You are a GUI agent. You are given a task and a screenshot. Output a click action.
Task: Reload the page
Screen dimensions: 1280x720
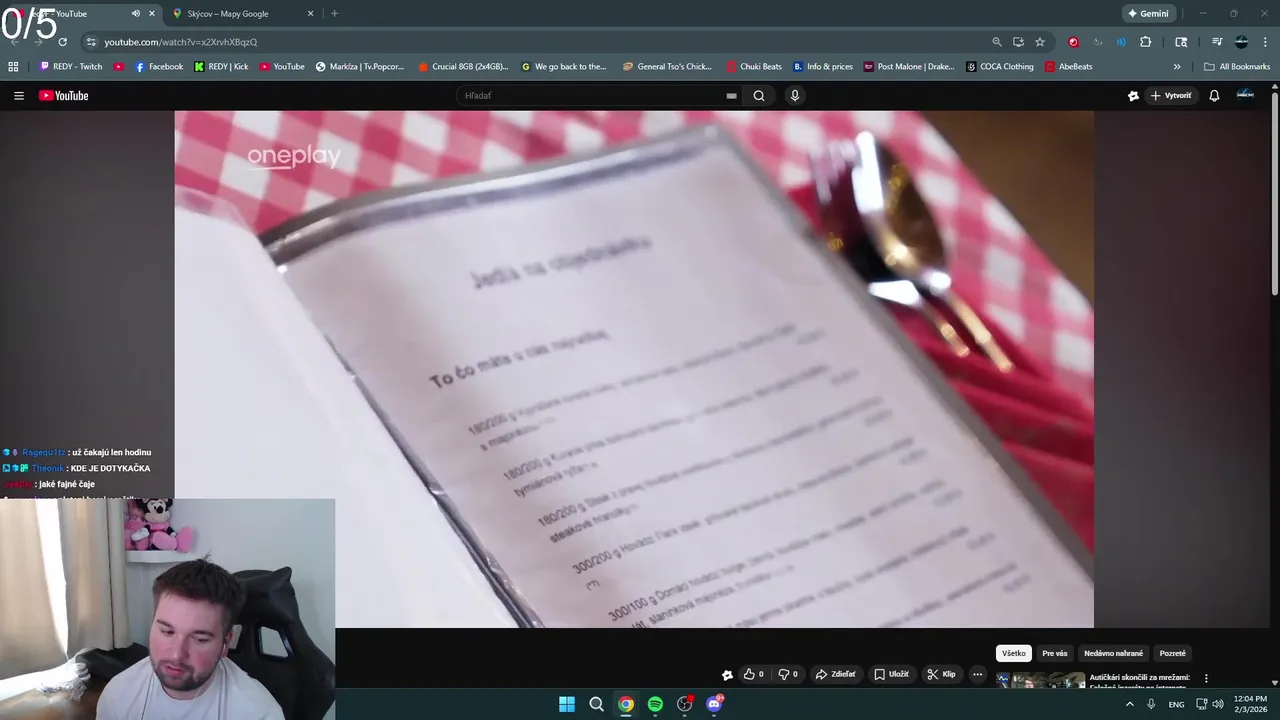(x=62, y=42)
